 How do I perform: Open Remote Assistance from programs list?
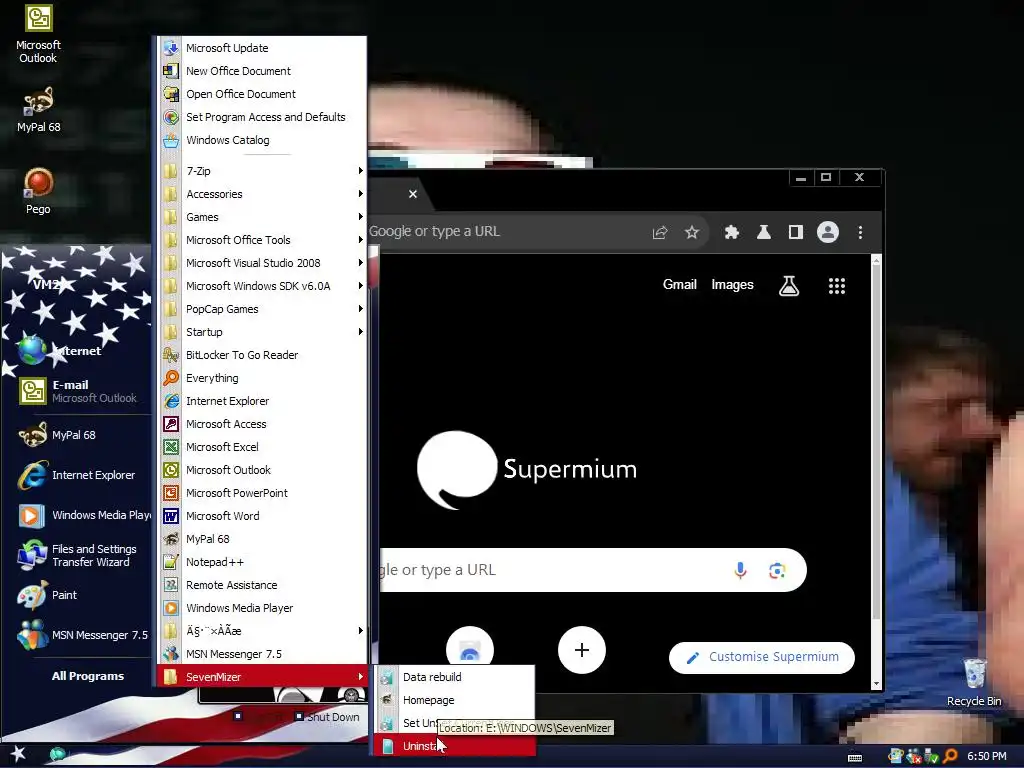click(262, 584)
